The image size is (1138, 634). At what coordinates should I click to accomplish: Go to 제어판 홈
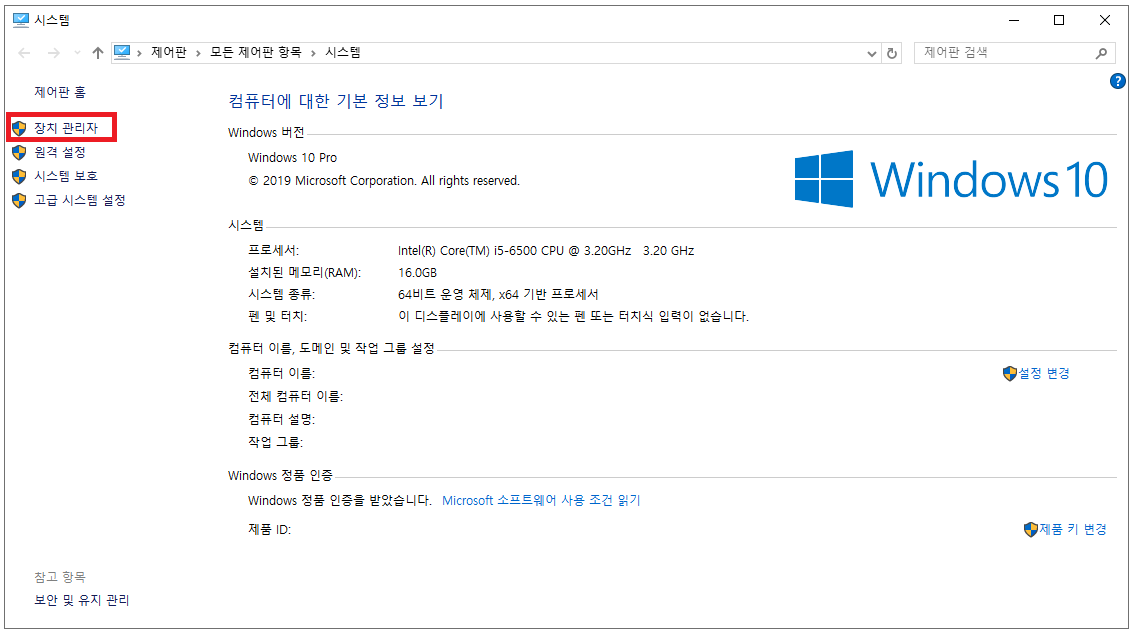click(60, 92)
